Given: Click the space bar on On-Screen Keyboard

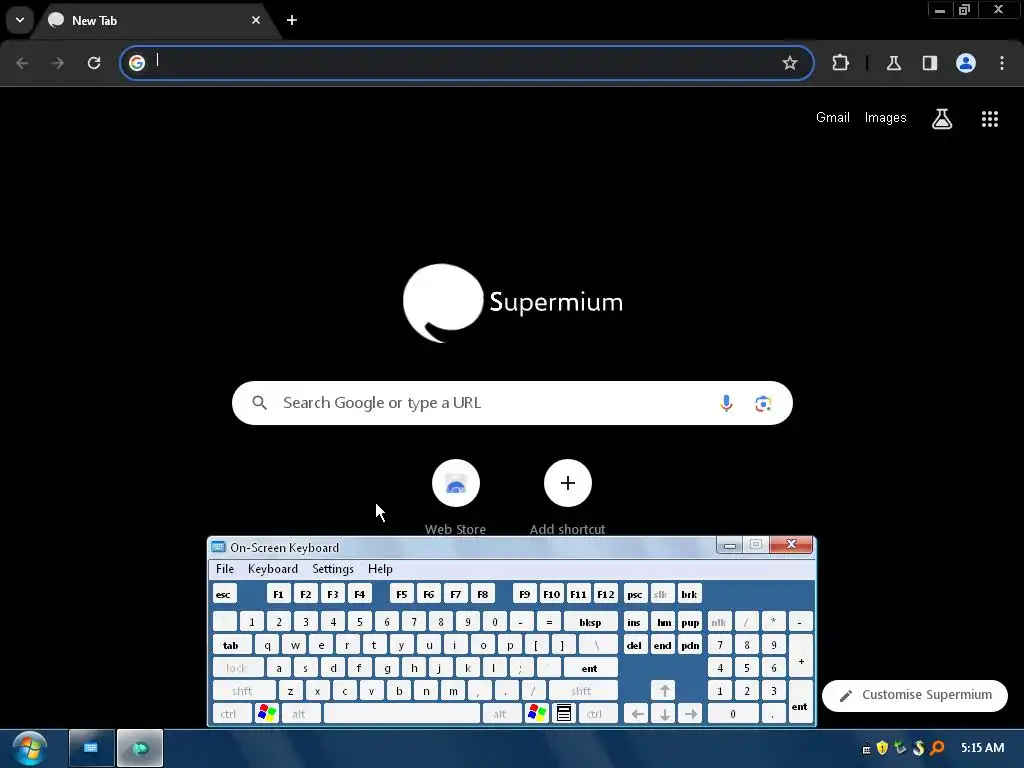Looking at the screenshot, I should click(402, 714).
